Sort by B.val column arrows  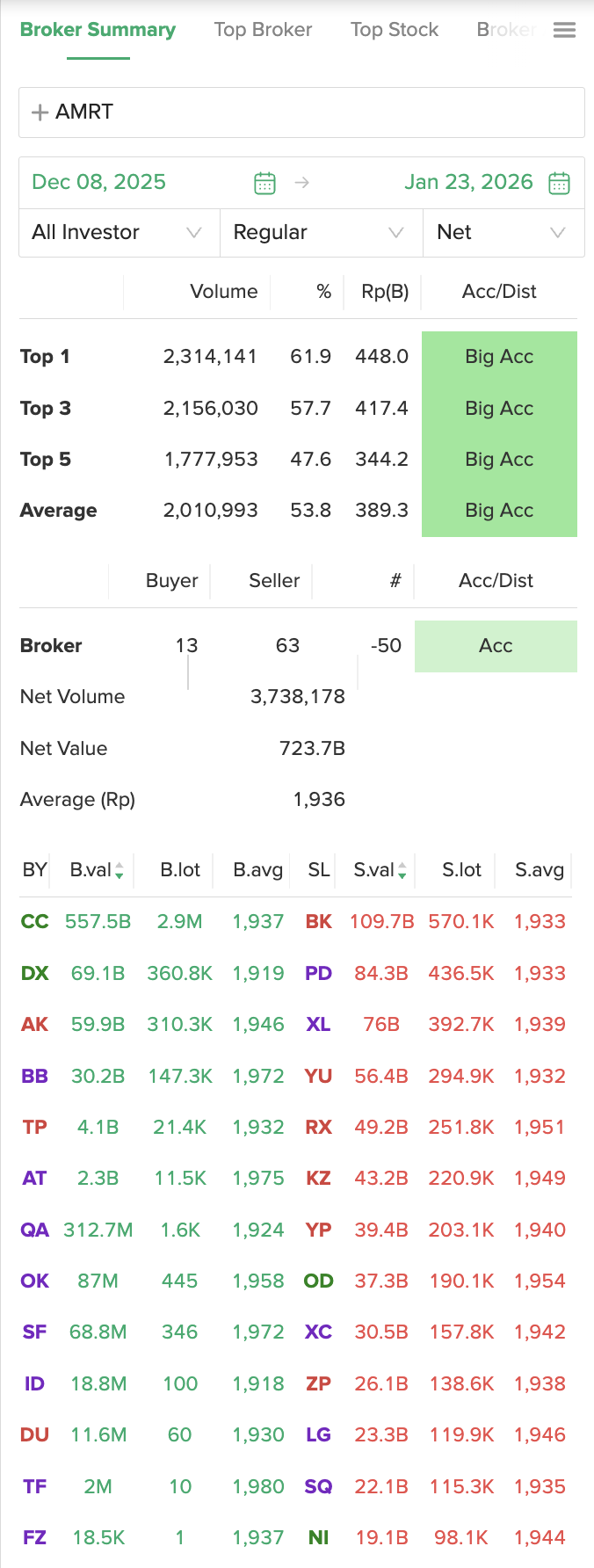[119, 871]
